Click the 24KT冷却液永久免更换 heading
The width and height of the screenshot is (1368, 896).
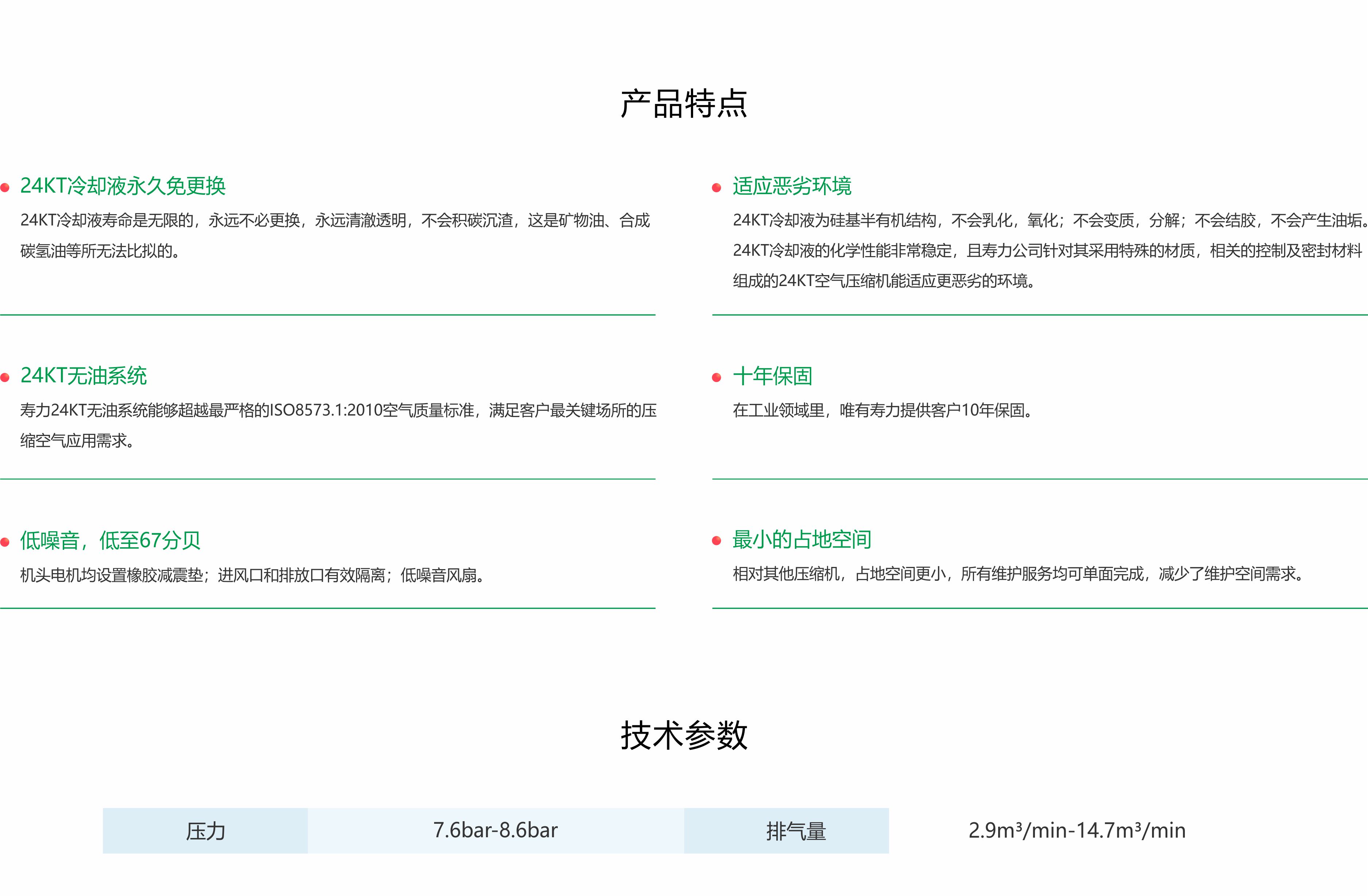pyautogui.click(x=123, y=186)
